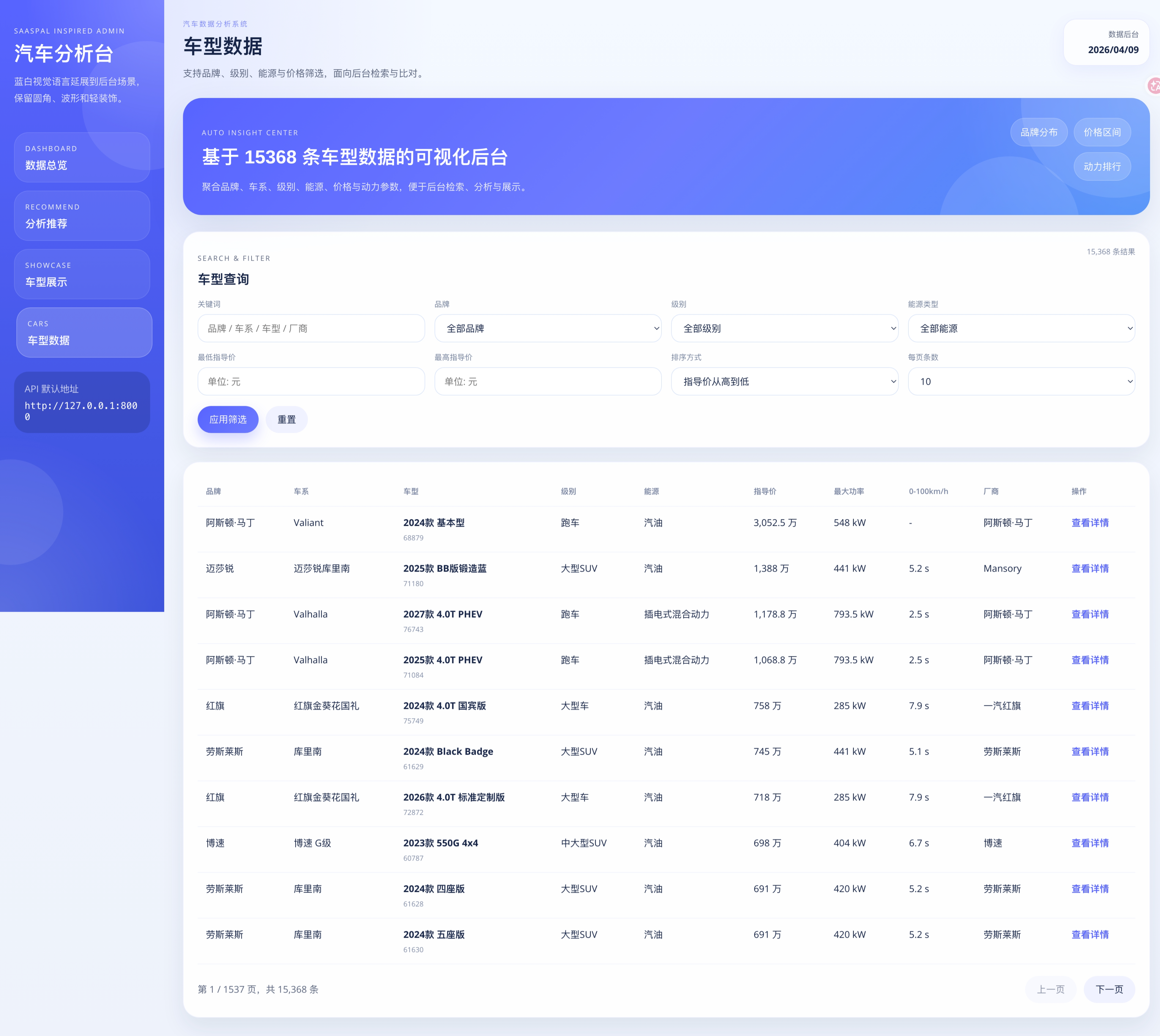
Task: Click the 最低指导价 minimum price input
Action: 311,381
